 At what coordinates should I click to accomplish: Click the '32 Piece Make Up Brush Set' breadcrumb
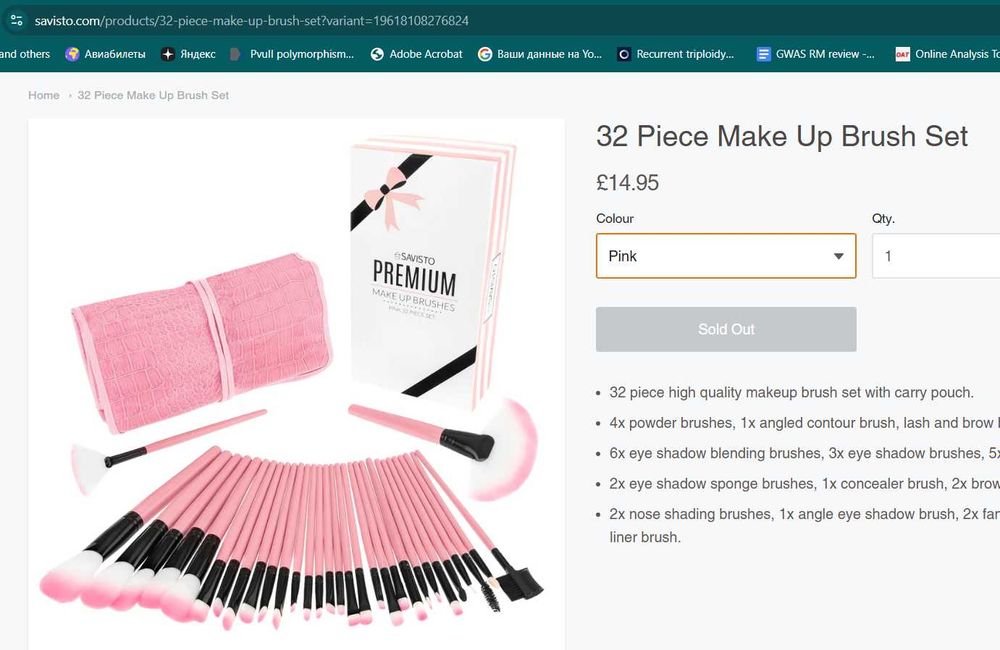[153, 95]
